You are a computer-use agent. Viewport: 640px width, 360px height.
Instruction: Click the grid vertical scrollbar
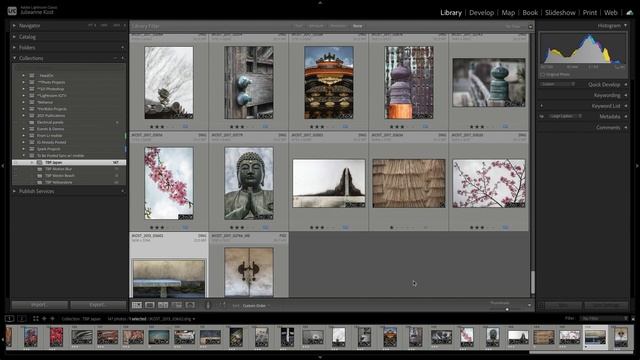point(532,282)
